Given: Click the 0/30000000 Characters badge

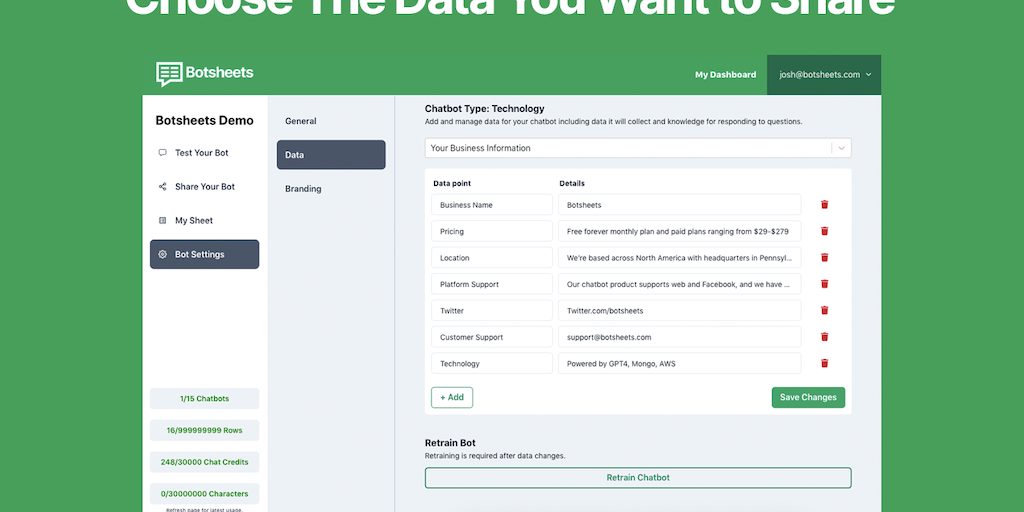Looking at the screenshot, I should pyautogui.click(x=204, y=494).
